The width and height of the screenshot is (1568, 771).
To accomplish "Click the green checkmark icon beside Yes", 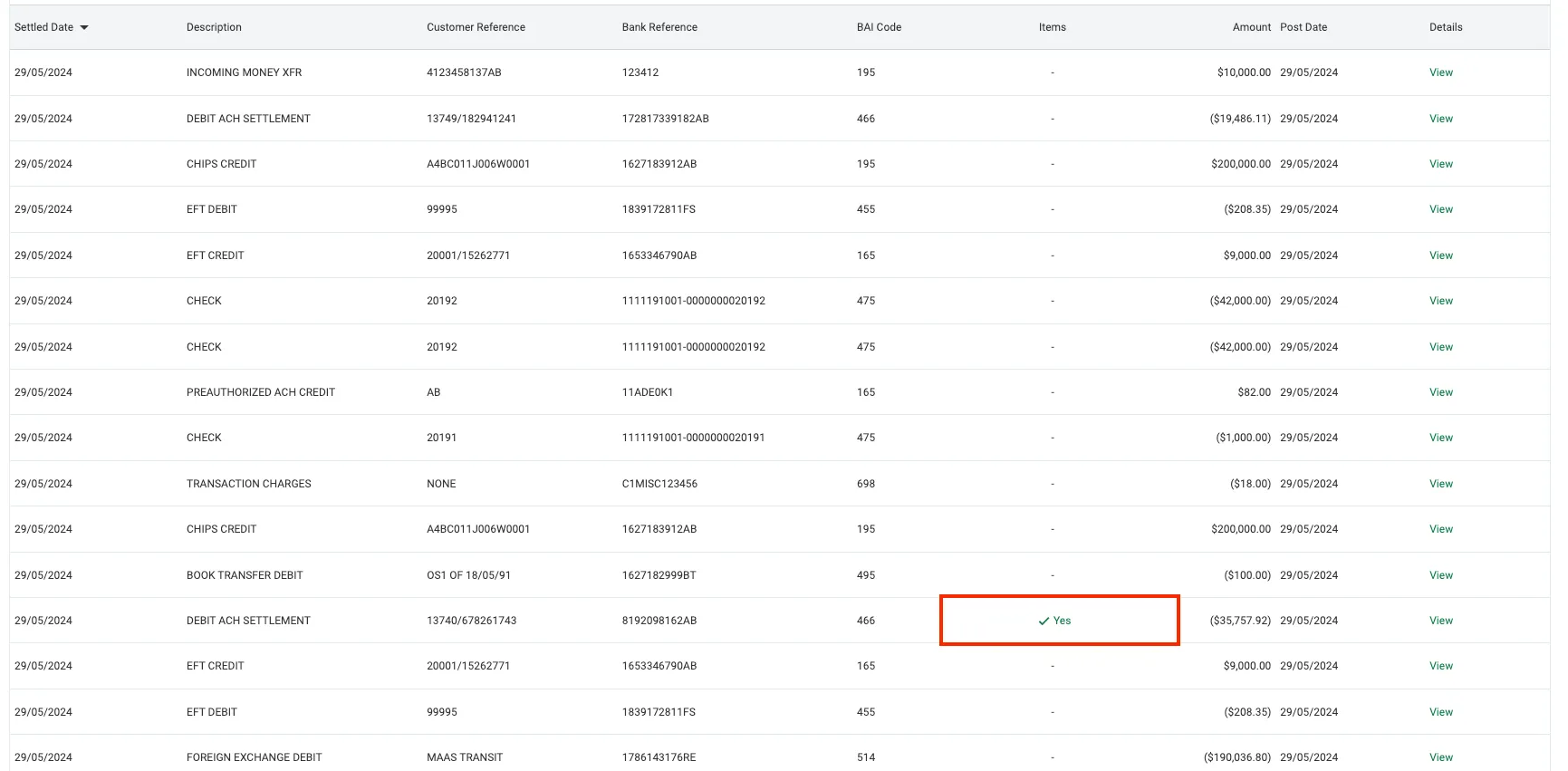I will tap(1044, 622).
